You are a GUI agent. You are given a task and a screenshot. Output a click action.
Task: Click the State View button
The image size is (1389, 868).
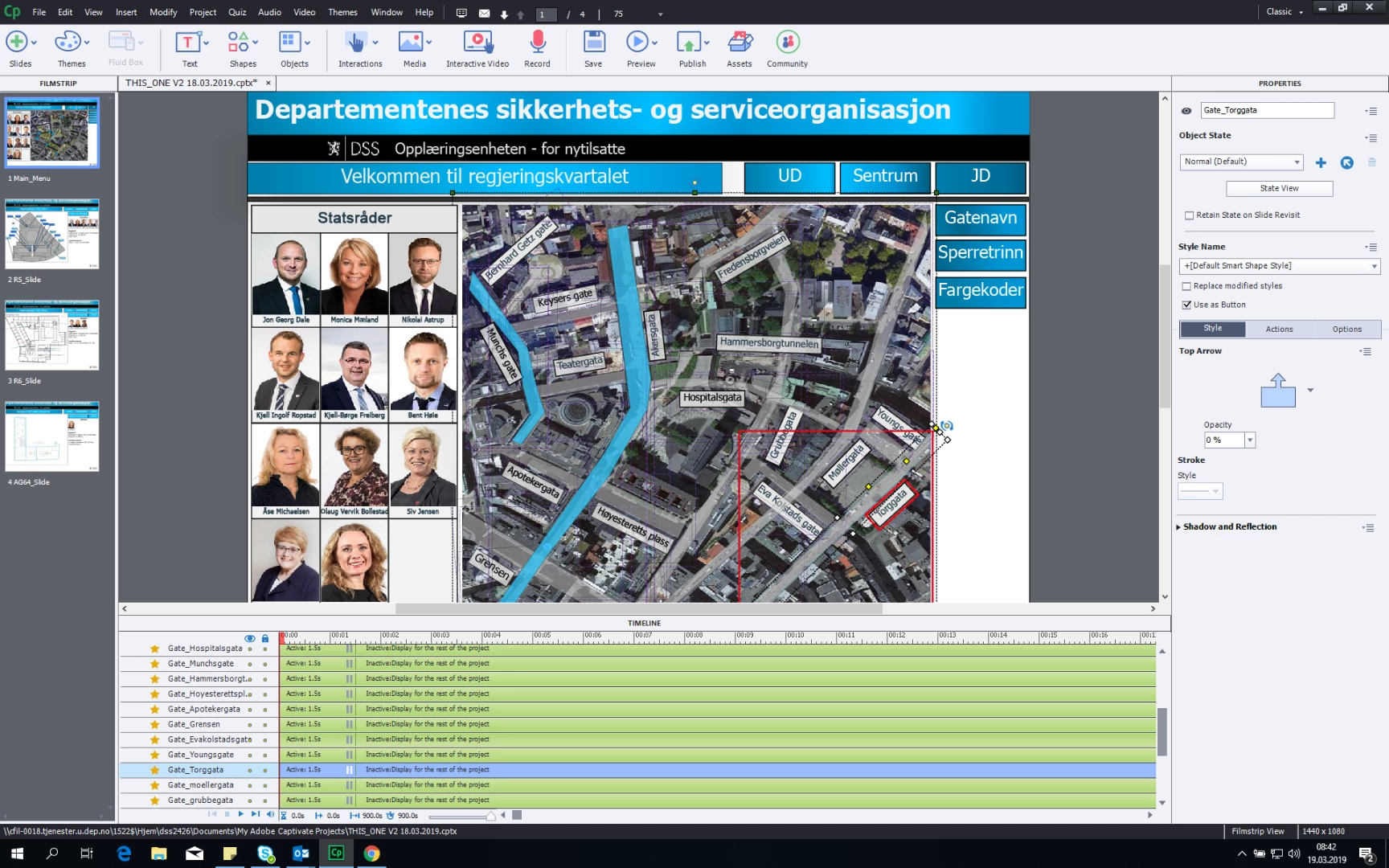click(x=1279, y=188)
